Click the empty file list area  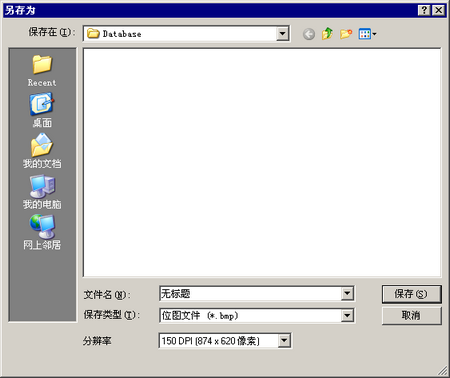(x=262, y=162)
